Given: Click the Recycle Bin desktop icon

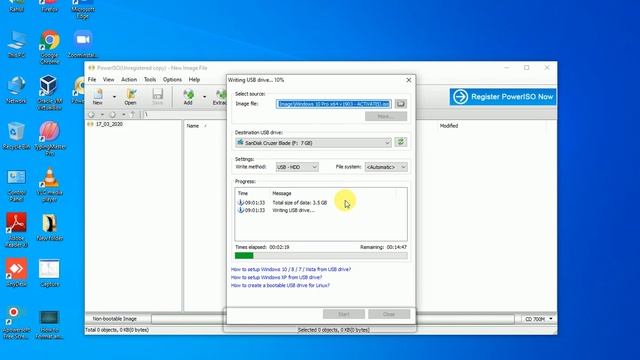Looking at the screenshot, I should pos(16,136).
